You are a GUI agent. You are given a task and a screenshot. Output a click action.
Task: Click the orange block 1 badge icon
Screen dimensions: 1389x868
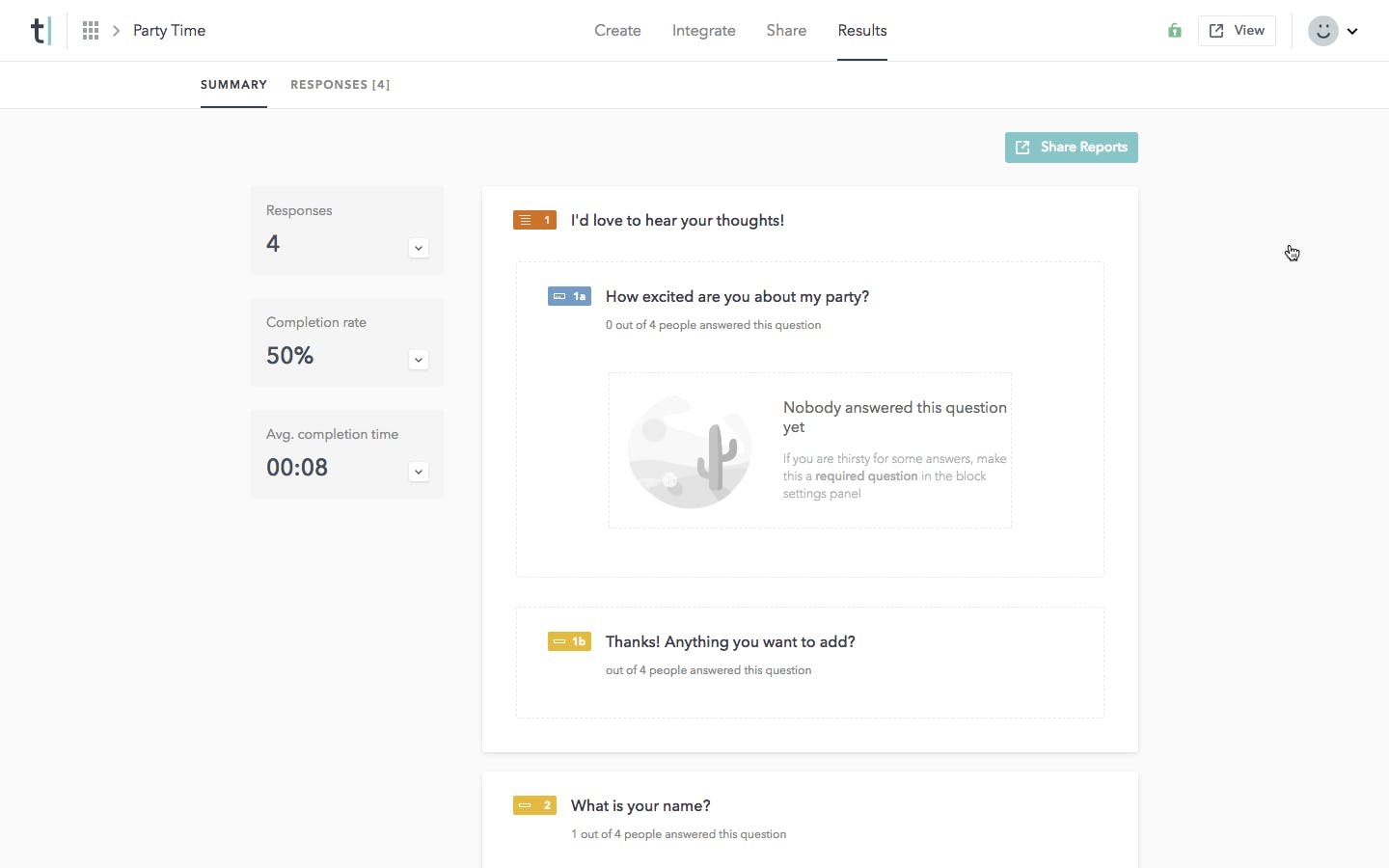tap(534, 221)
